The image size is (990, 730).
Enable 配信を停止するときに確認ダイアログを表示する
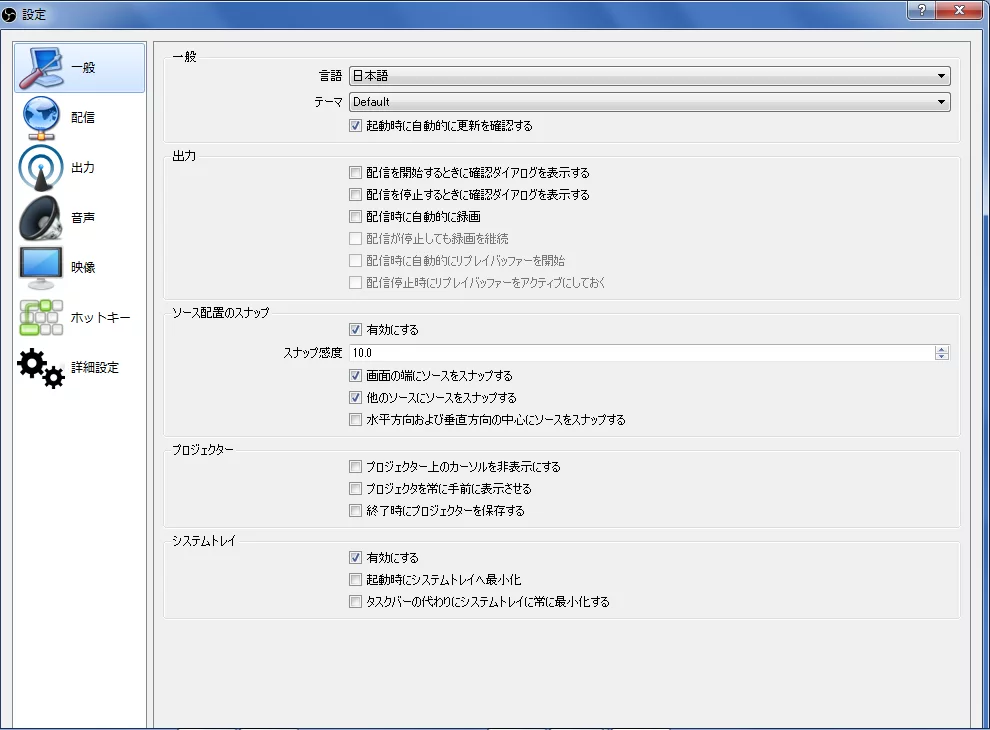pyautogui.click(x=355, y=194)
